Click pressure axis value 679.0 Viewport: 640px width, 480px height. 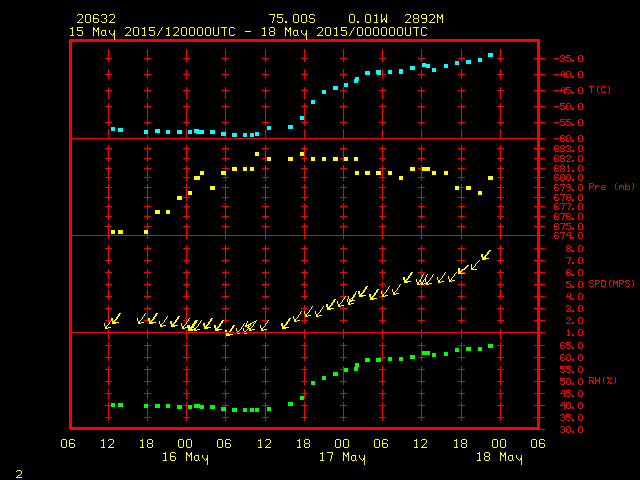pyautogui.click(x=569, y=187)
